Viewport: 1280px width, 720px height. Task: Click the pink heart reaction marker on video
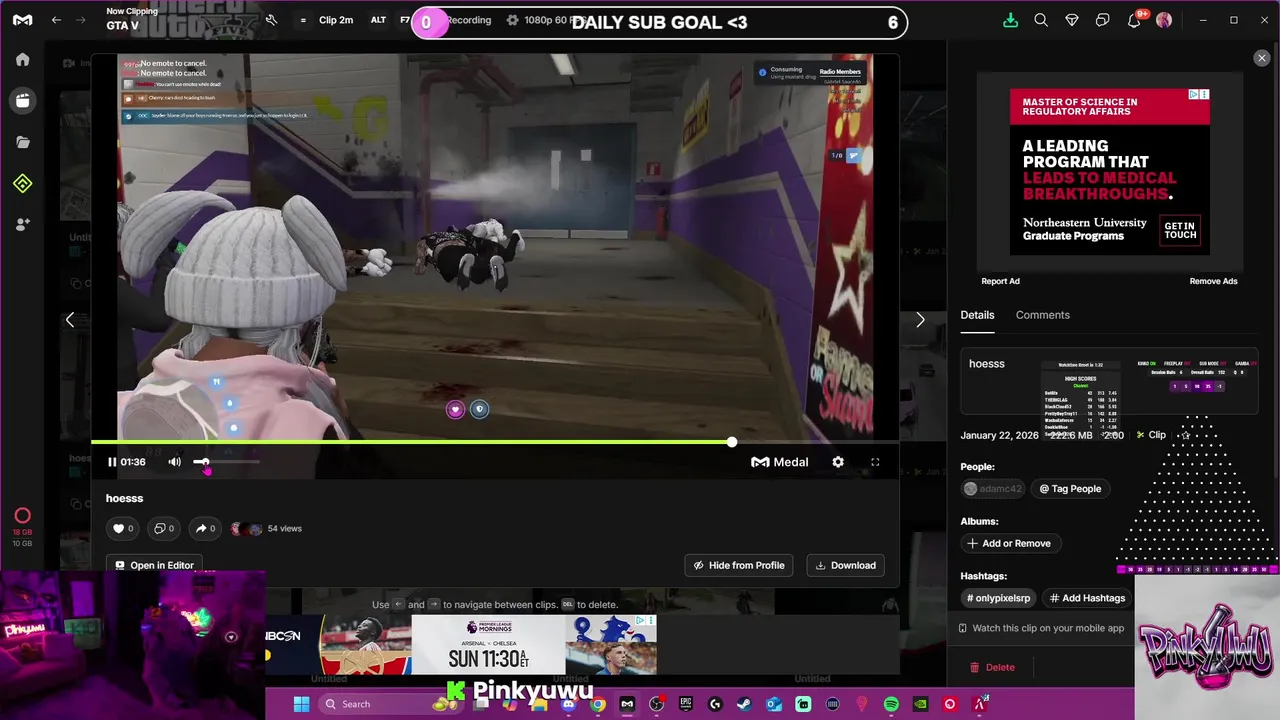click(x=455, y=409)
